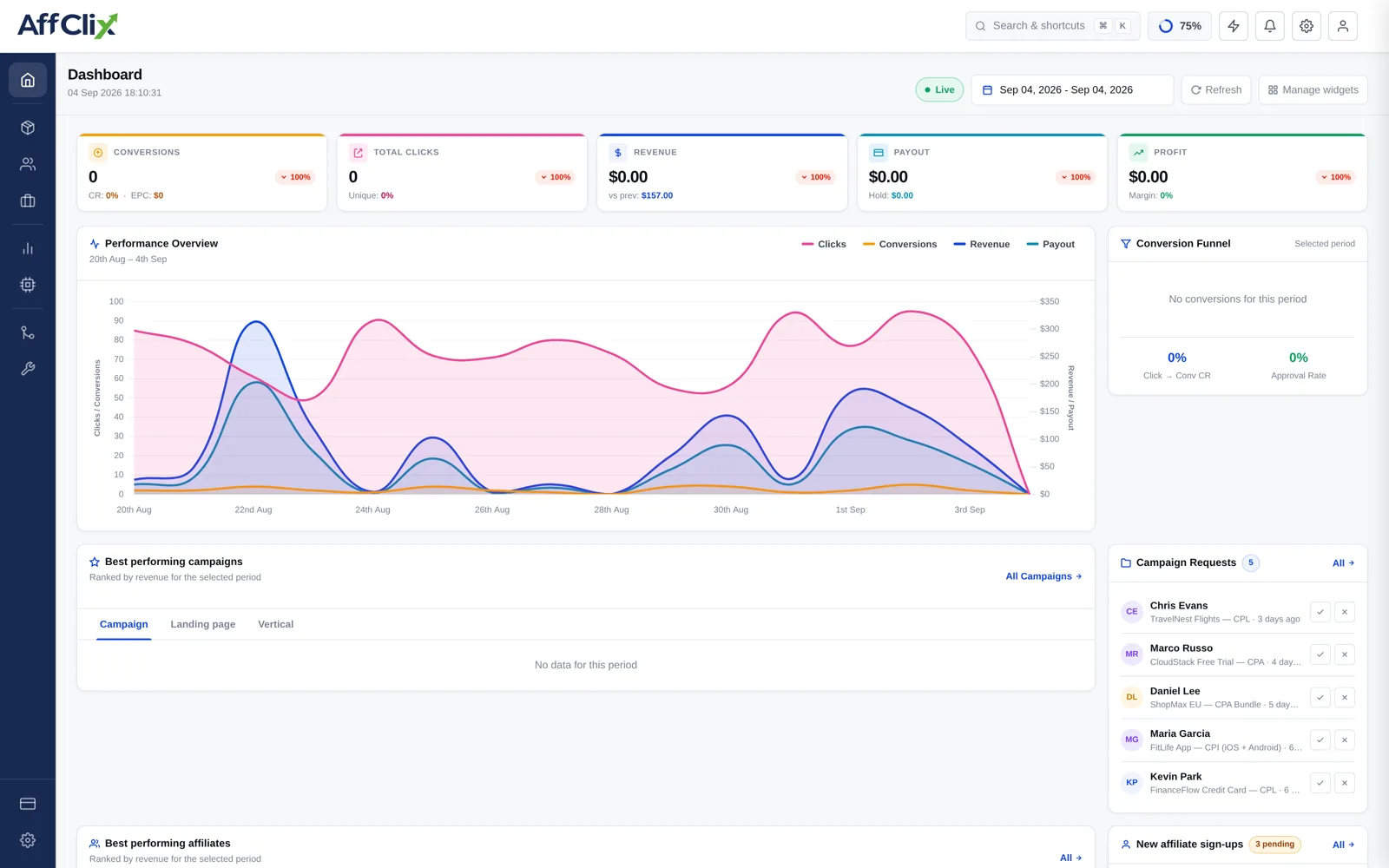Open the credit card billing sidebar icon

click(28, 804)
